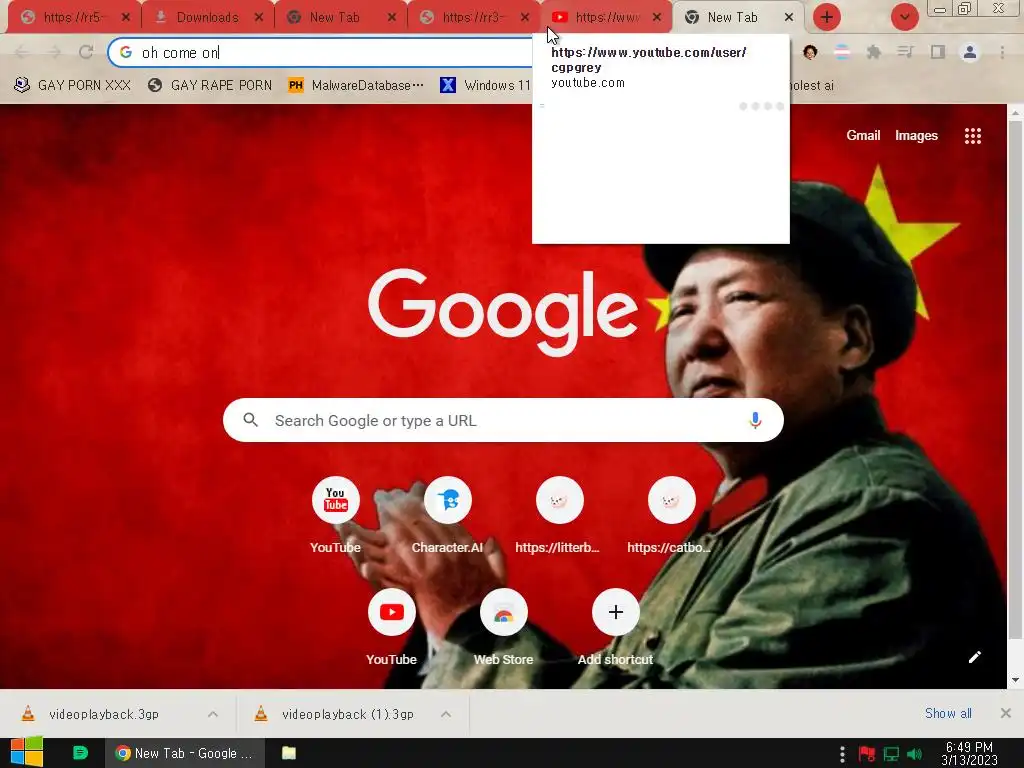Screen dimensions: 1024x768
Task: Click the page vertical scrollbar
Action: pyautogui.click(x=1015, y=379)
